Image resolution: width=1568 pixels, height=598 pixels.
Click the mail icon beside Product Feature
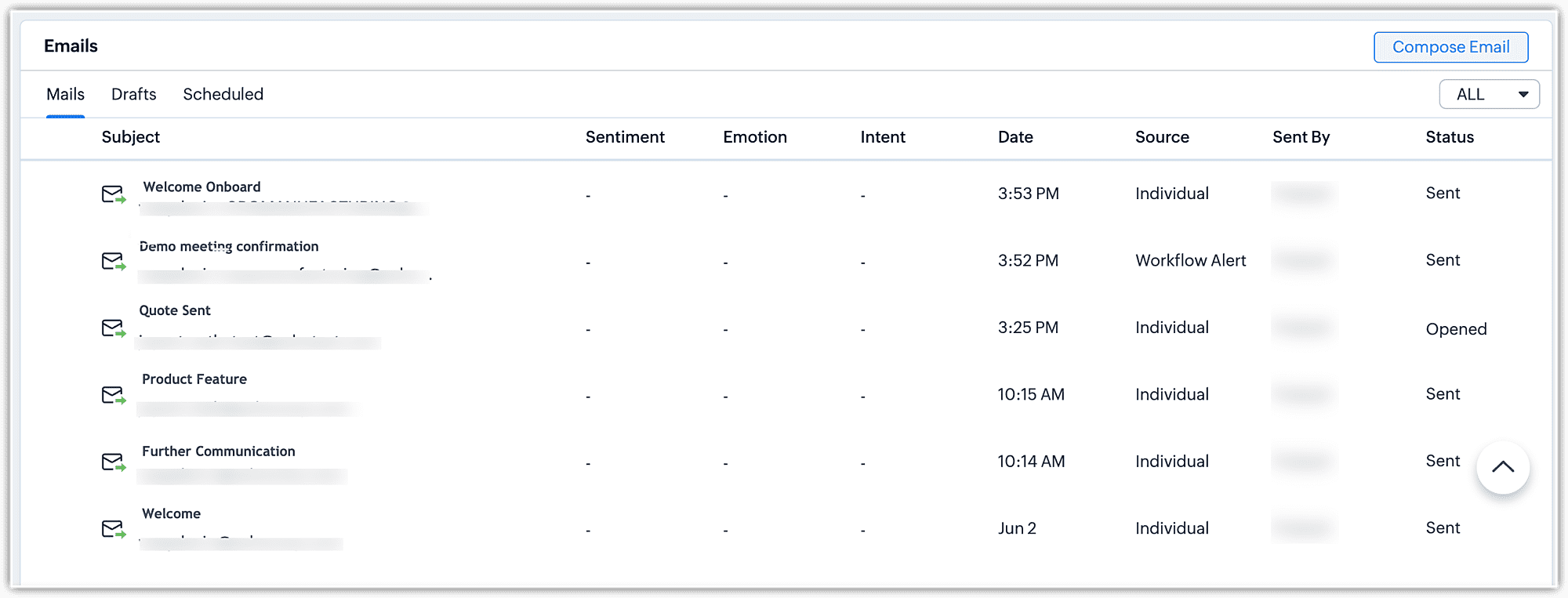tap(114, 395)
